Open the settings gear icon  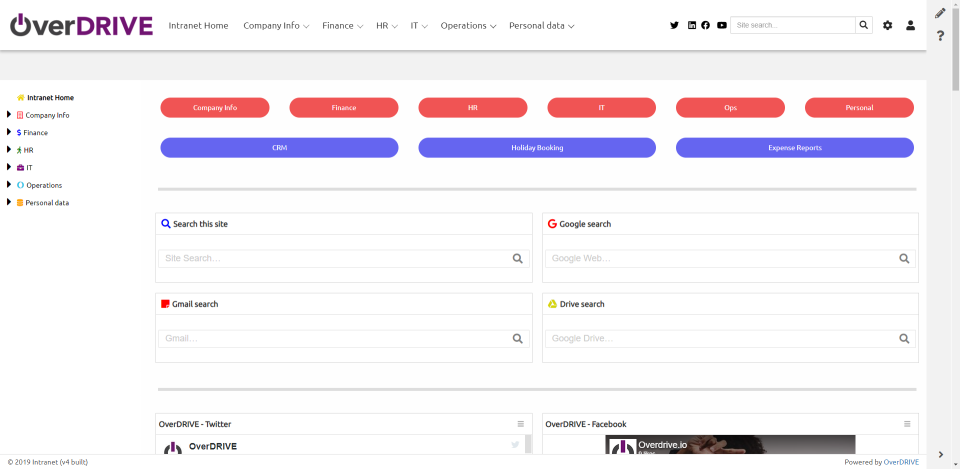[x=887, y=25]
